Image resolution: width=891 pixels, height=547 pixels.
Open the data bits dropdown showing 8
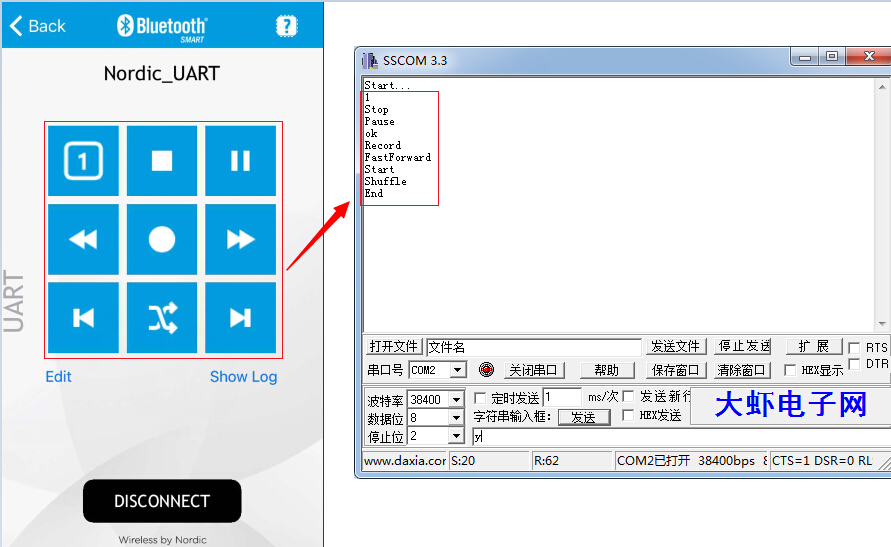456,418
